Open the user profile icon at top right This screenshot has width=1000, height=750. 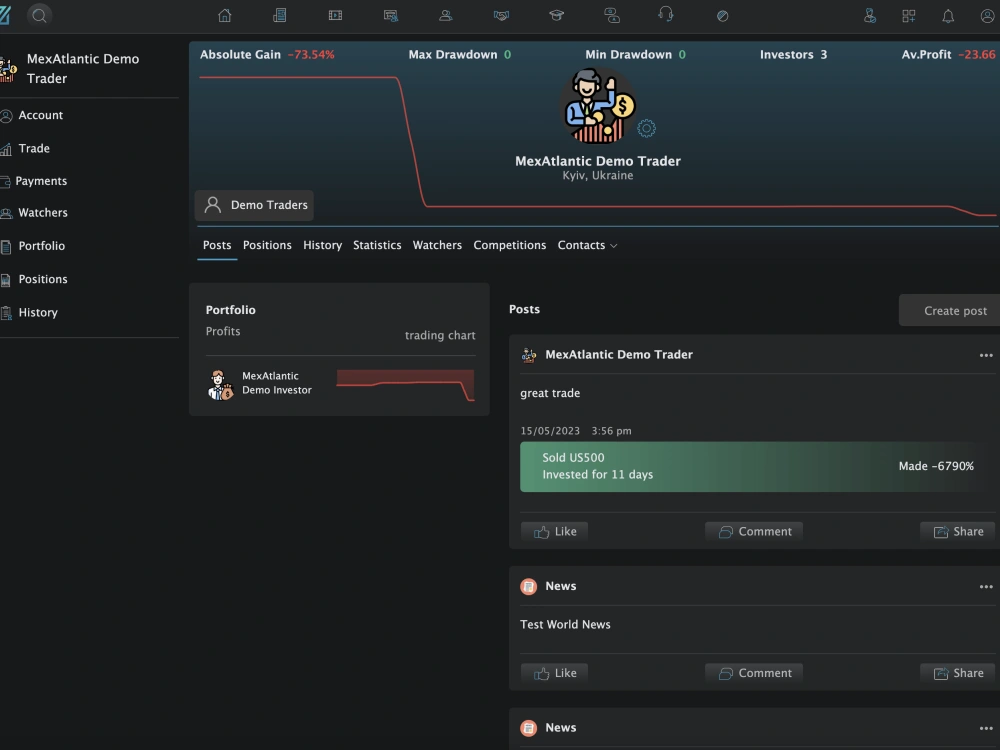click(x=987, y=16)
